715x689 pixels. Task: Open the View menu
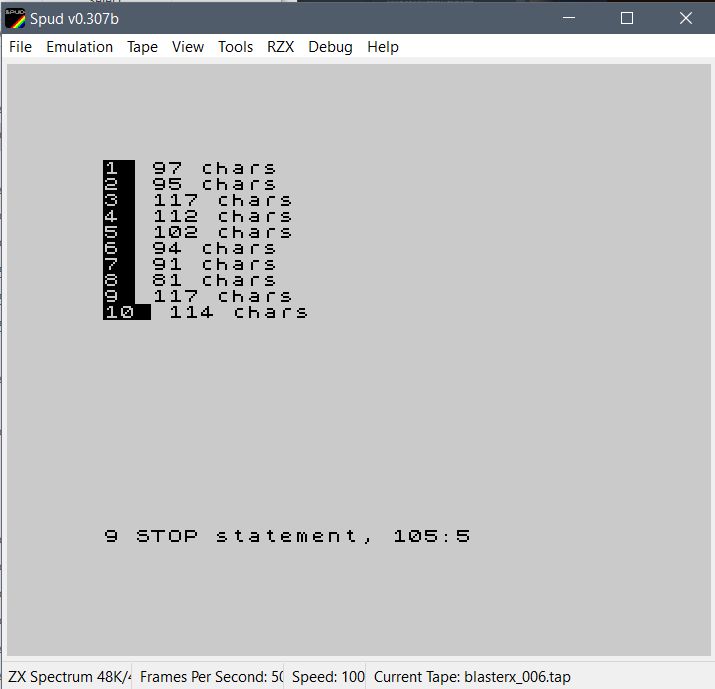187,47
